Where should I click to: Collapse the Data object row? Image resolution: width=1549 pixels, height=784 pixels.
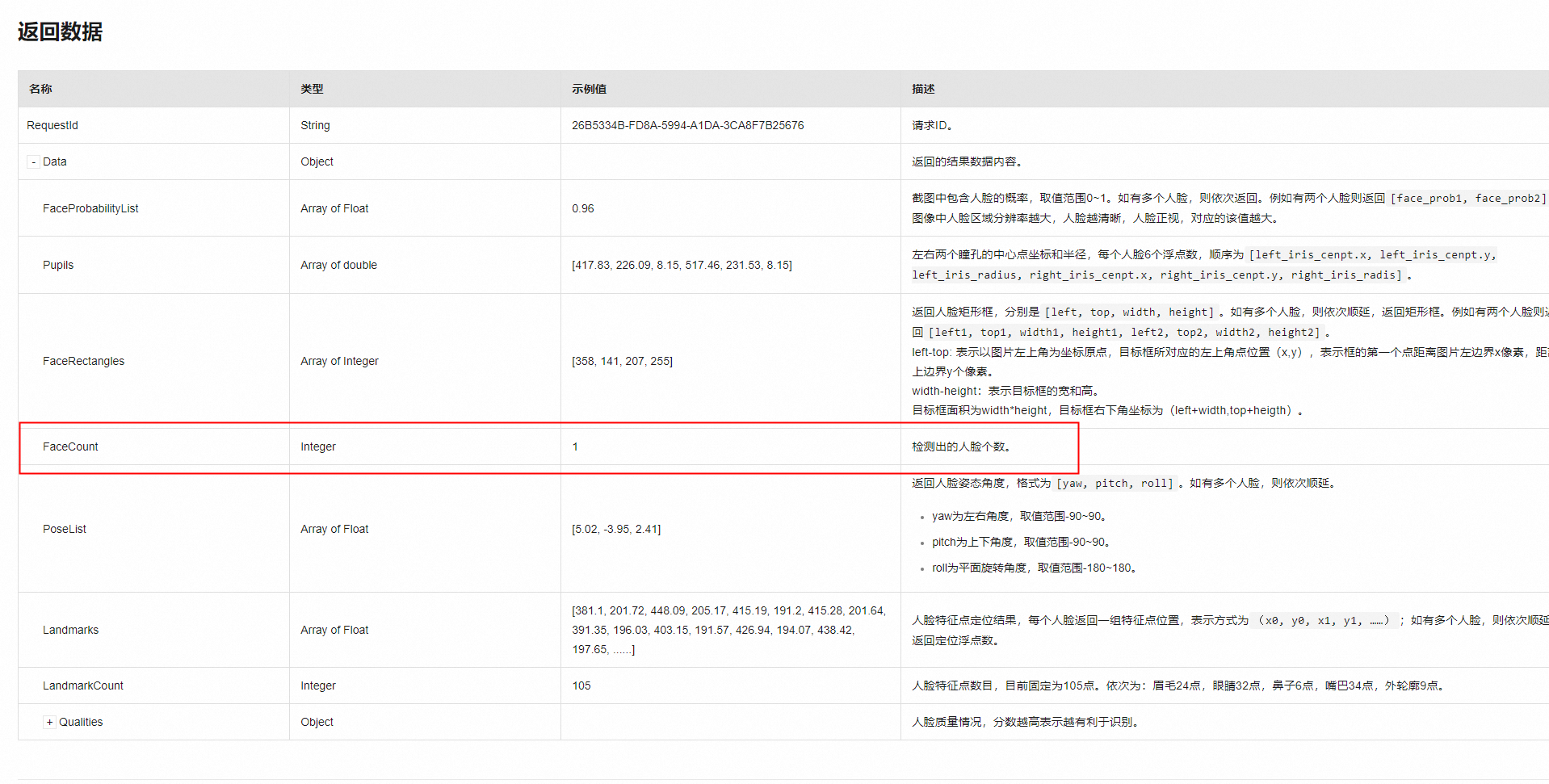pyautogui.click(x=33, y=162)
